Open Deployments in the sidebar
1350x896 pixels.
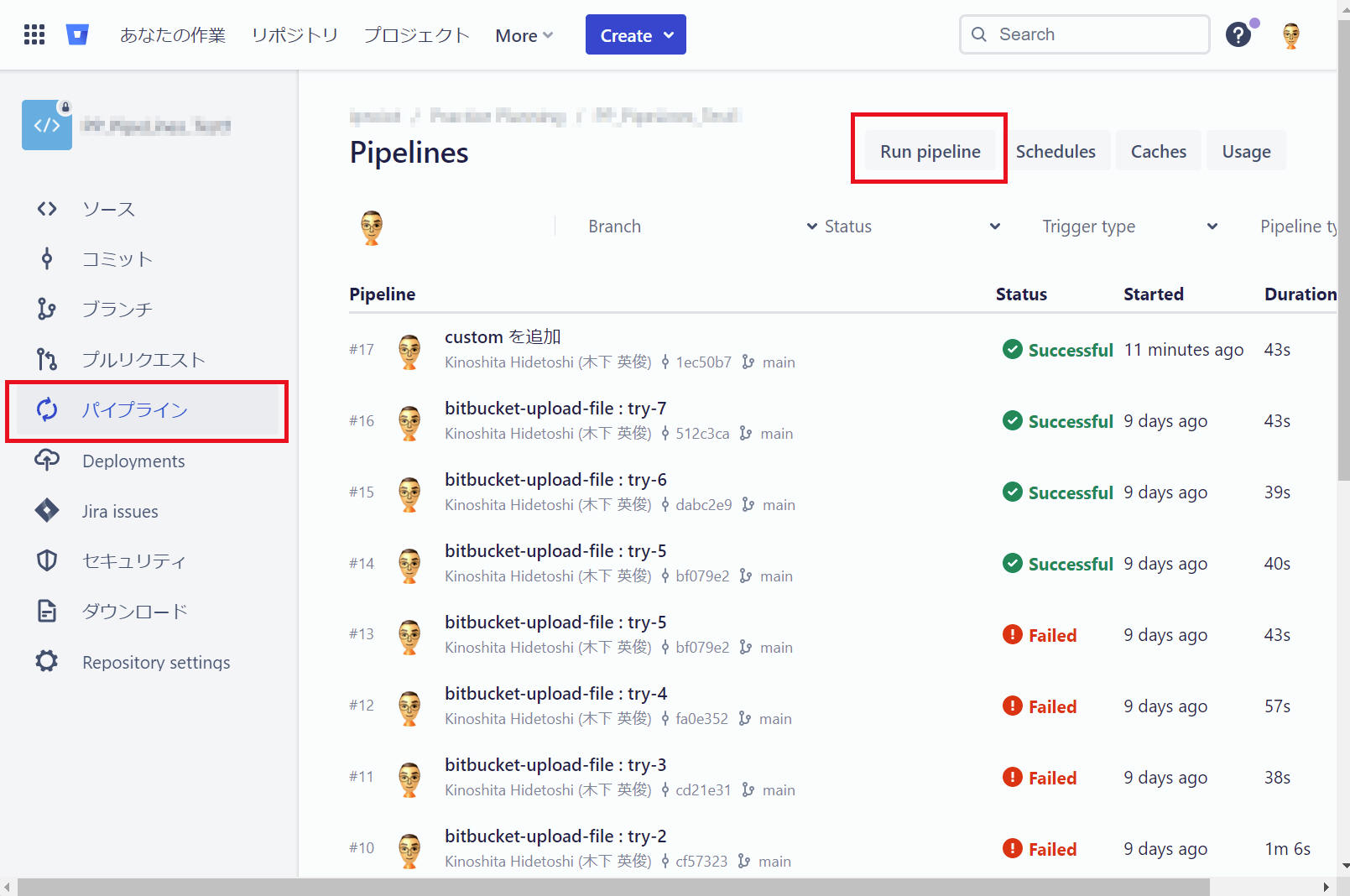[x=133, y=461]
